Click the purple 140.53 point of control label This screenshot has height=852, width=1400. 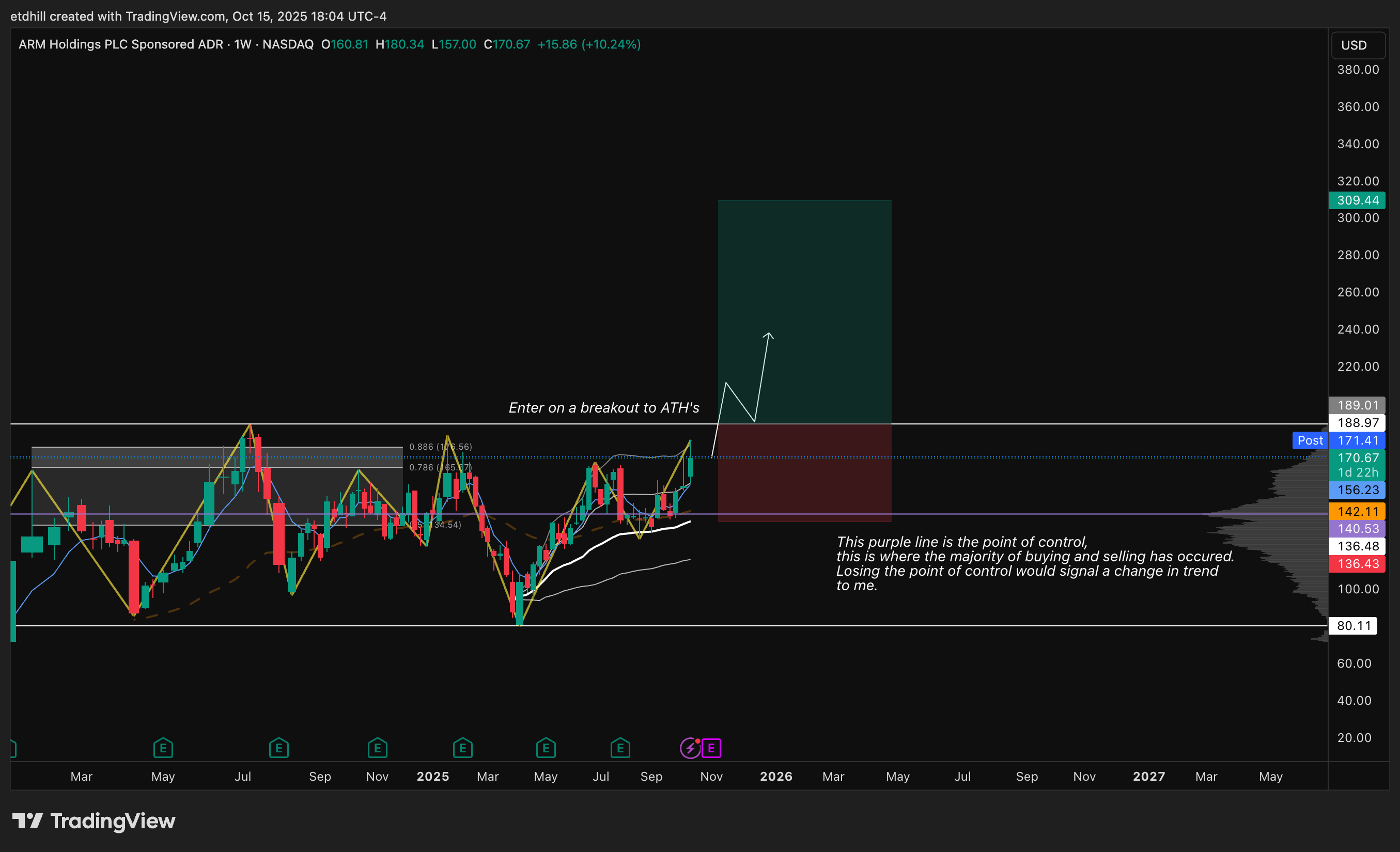pyautogui.click(x=1357, y=529)
